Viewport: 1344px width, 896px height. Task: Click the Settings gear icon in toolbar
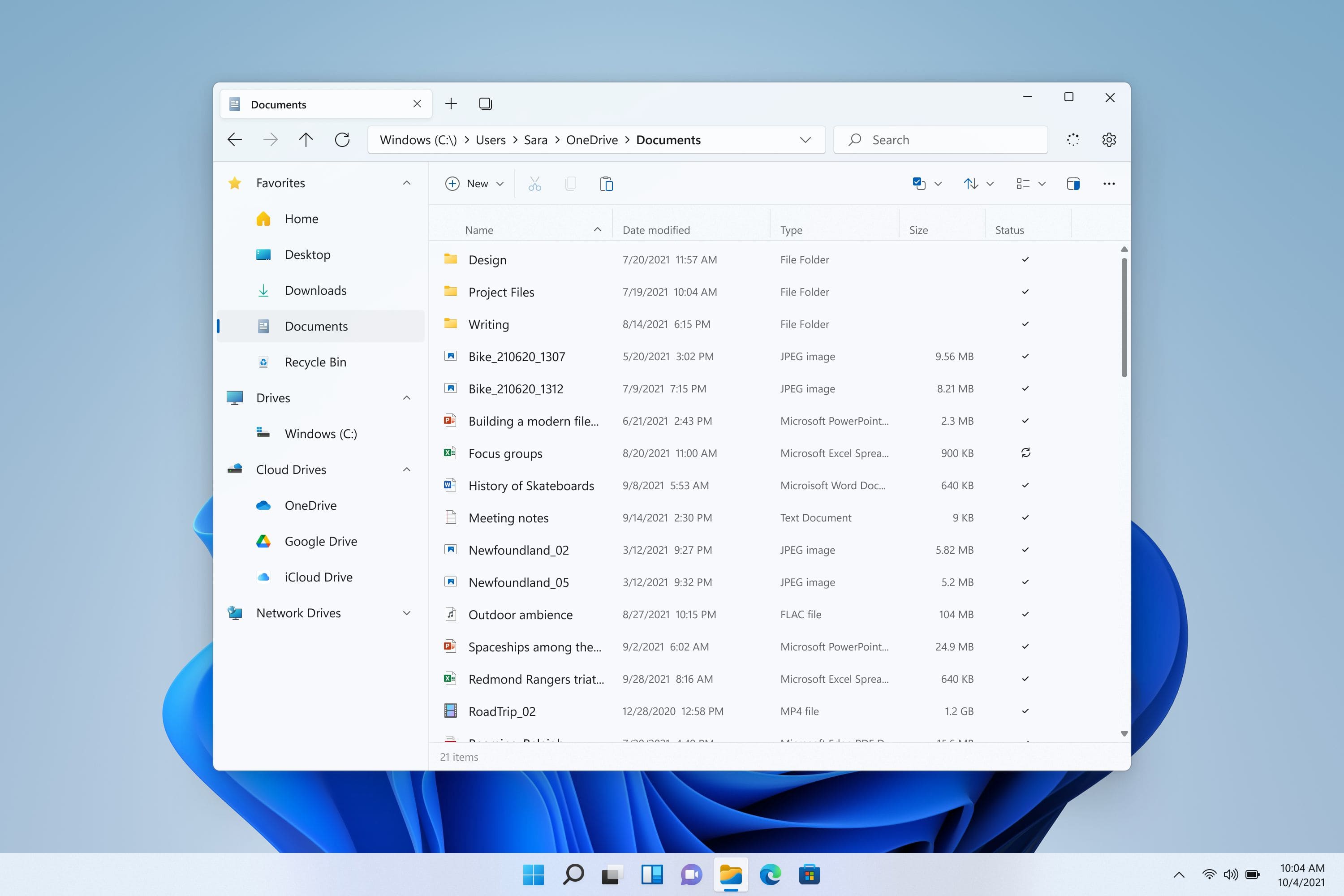coord(1109,139)
